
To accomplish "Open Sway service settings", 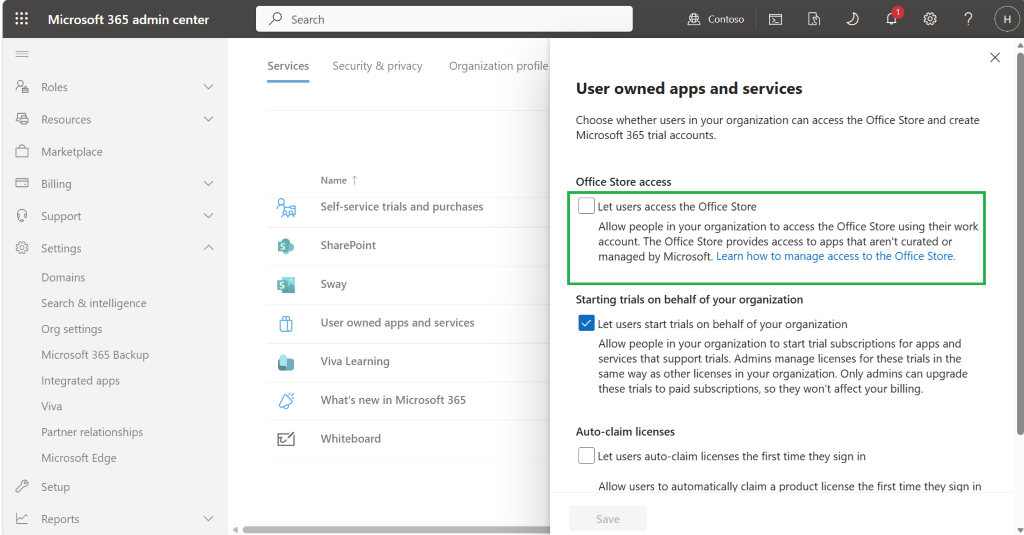I will (334, 284).
